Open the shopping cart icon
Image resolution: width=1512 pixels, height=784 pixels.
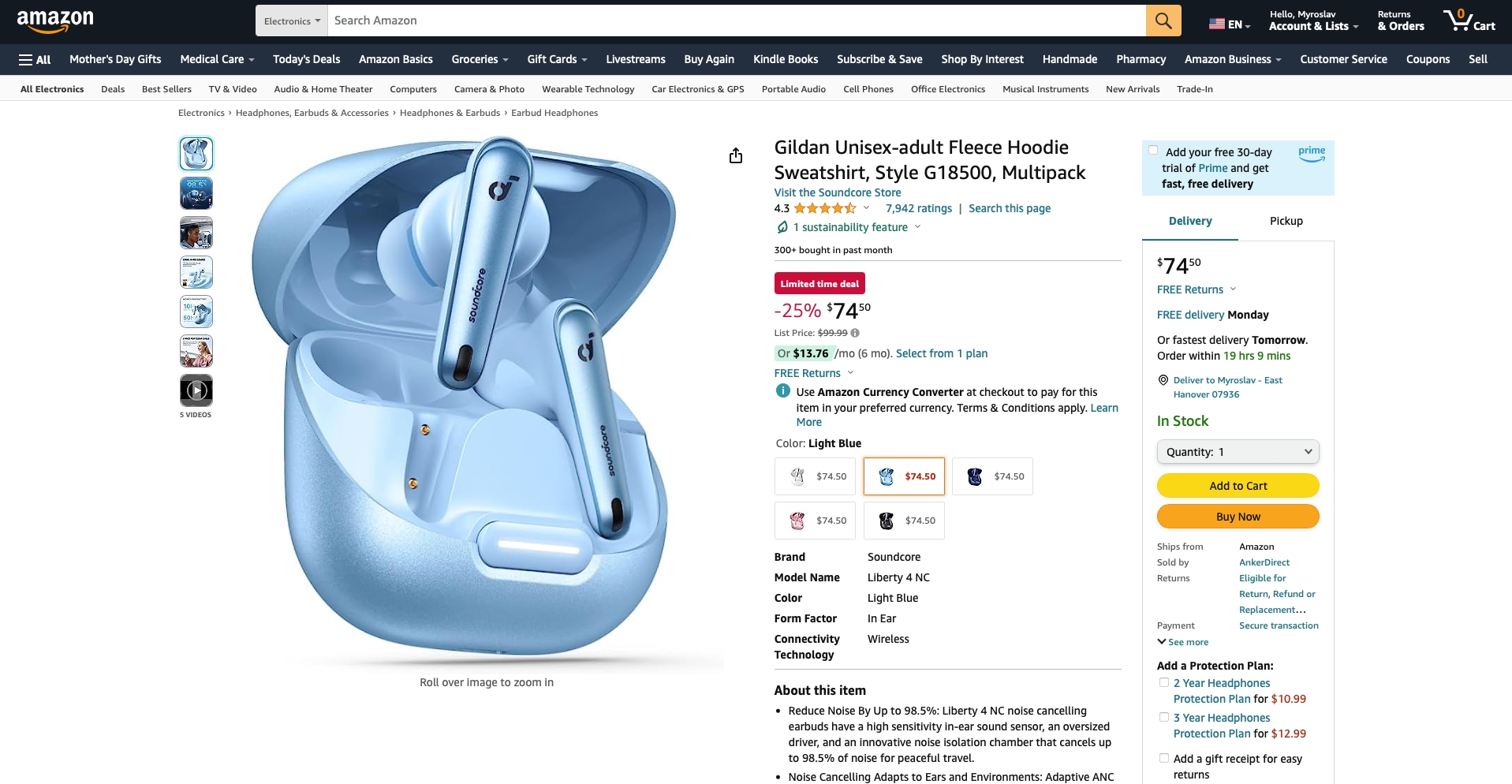[1469, 21]
